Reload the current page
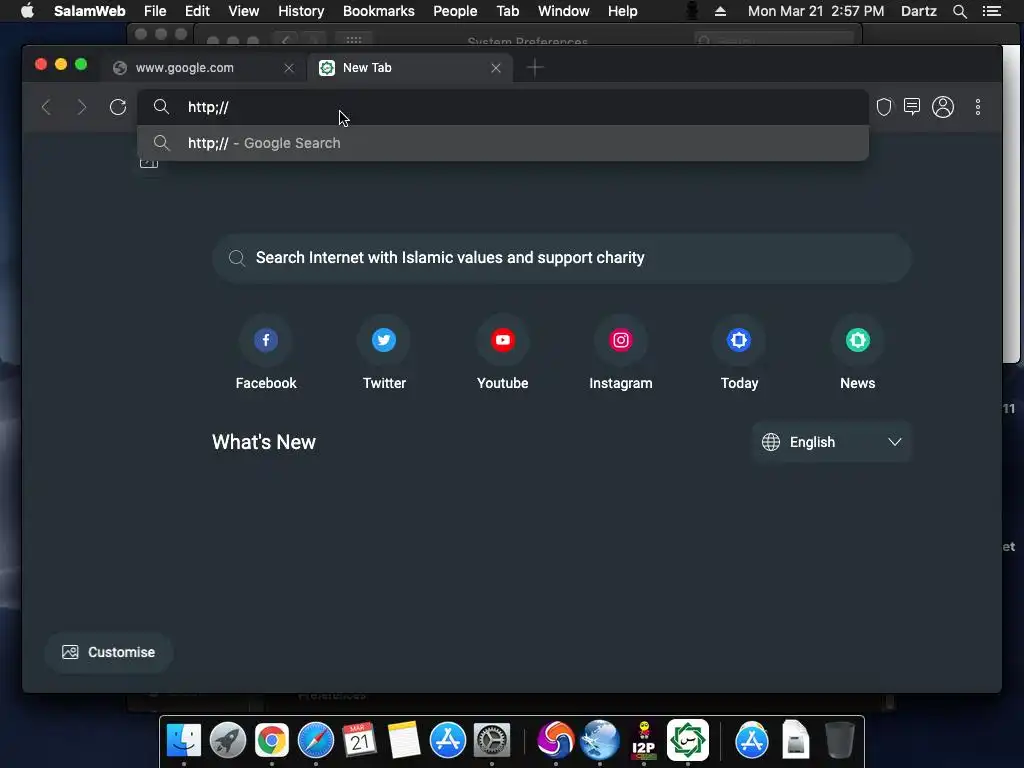 [x=118, y=107]
